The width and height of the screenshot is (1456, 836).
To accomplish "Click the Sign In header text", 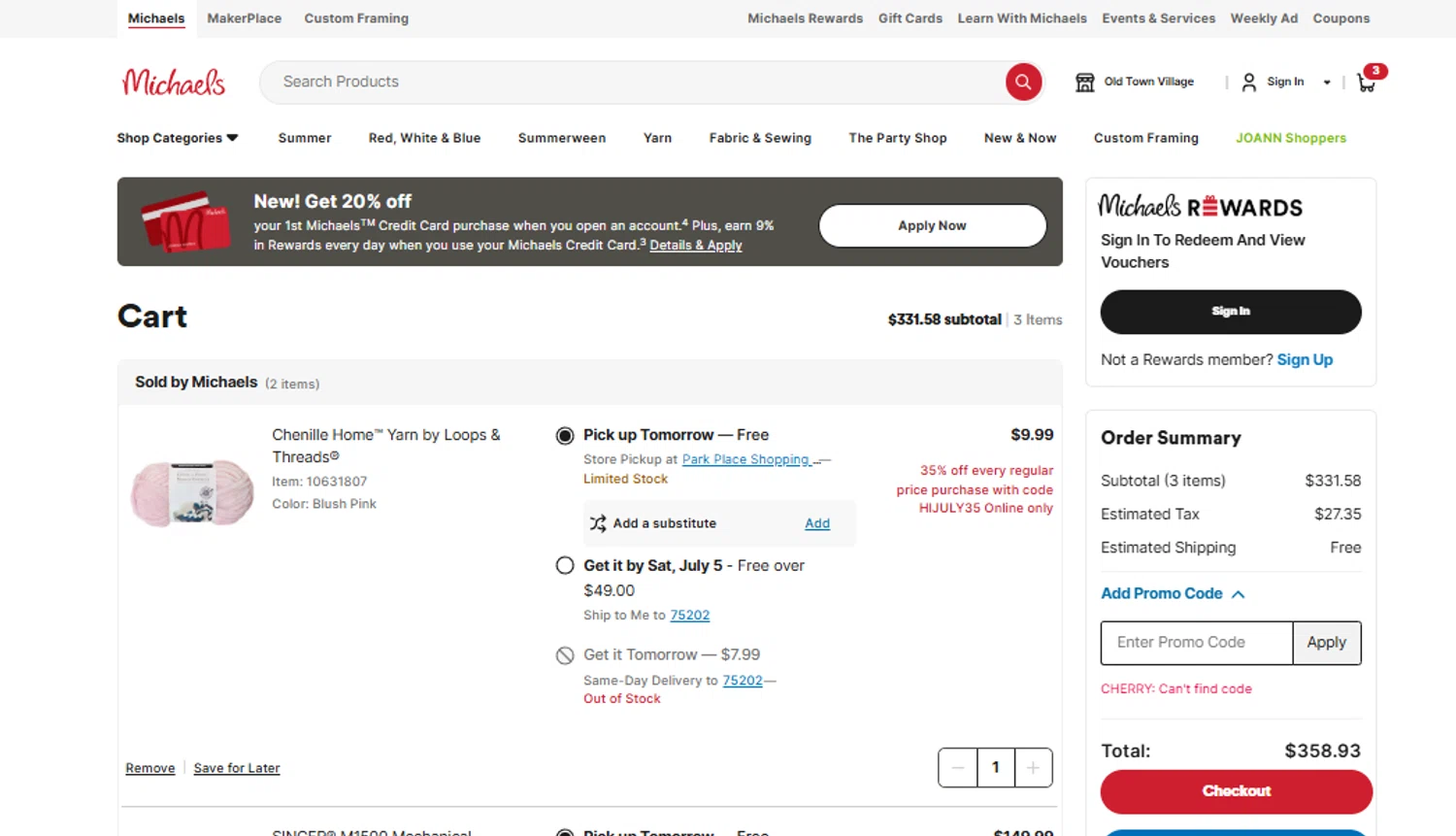I will click(1285, 83).
